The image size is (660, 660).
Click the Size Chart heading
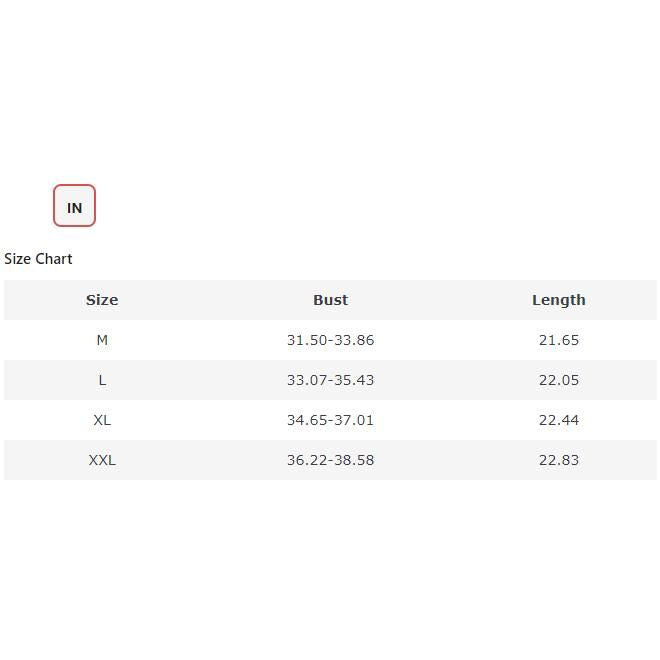(x=38, y=259)
